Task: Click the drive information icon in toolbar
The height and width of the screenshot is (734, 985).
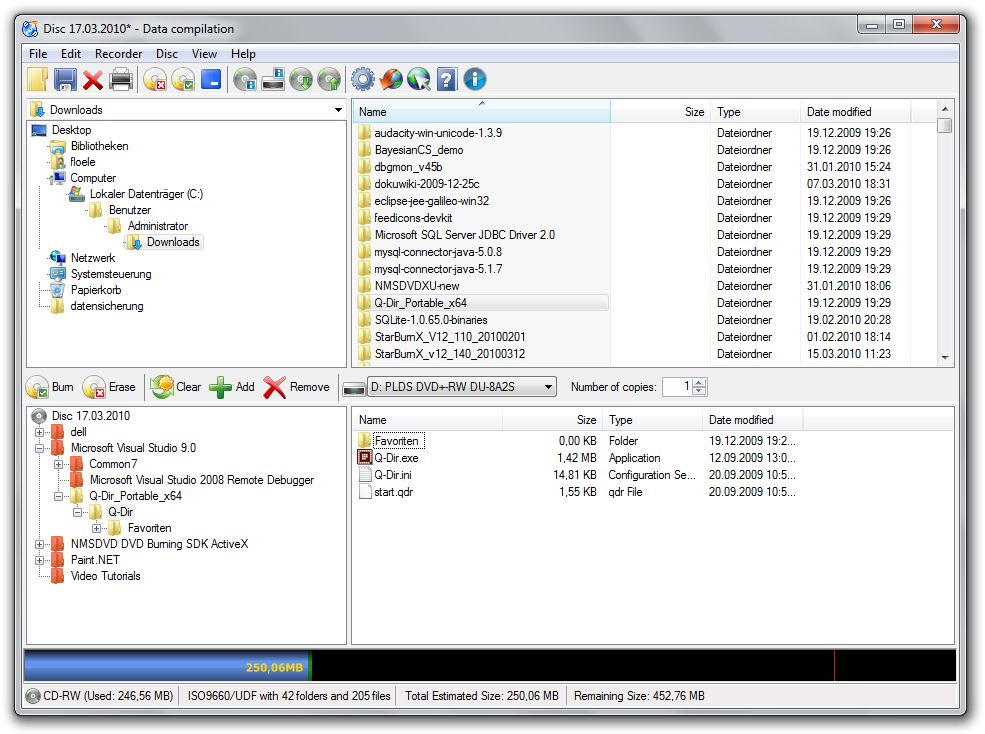Action: click(273, 80)
